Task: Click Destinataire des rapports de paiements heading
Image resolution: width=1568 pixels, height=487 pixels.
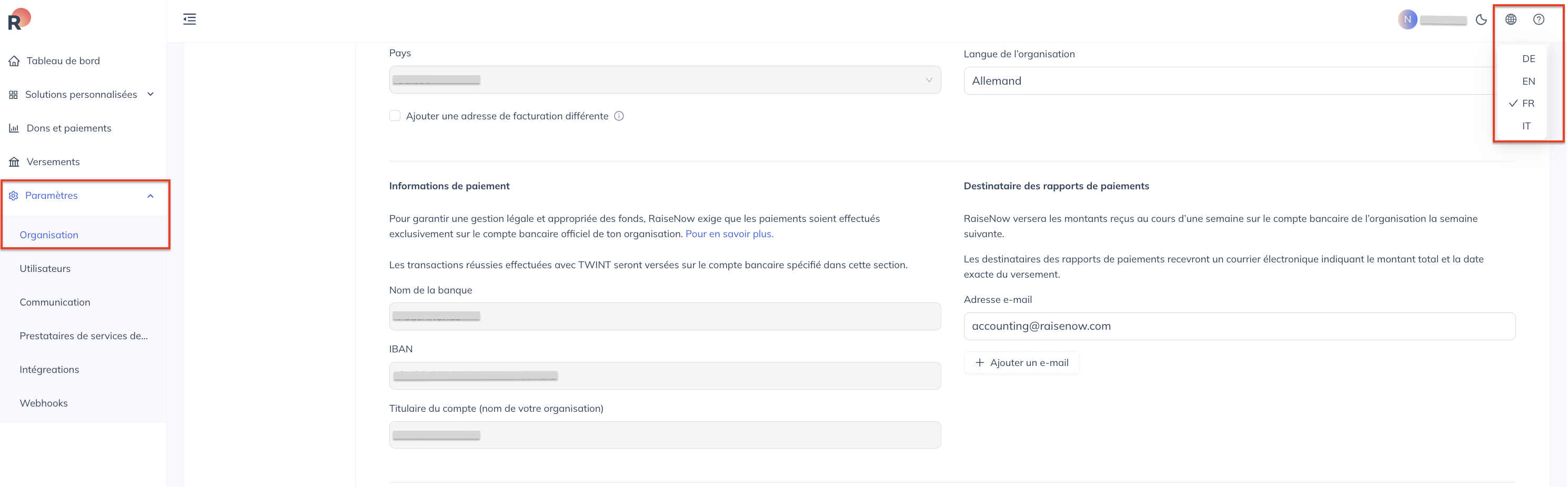Action: (x=1056, y=186)
